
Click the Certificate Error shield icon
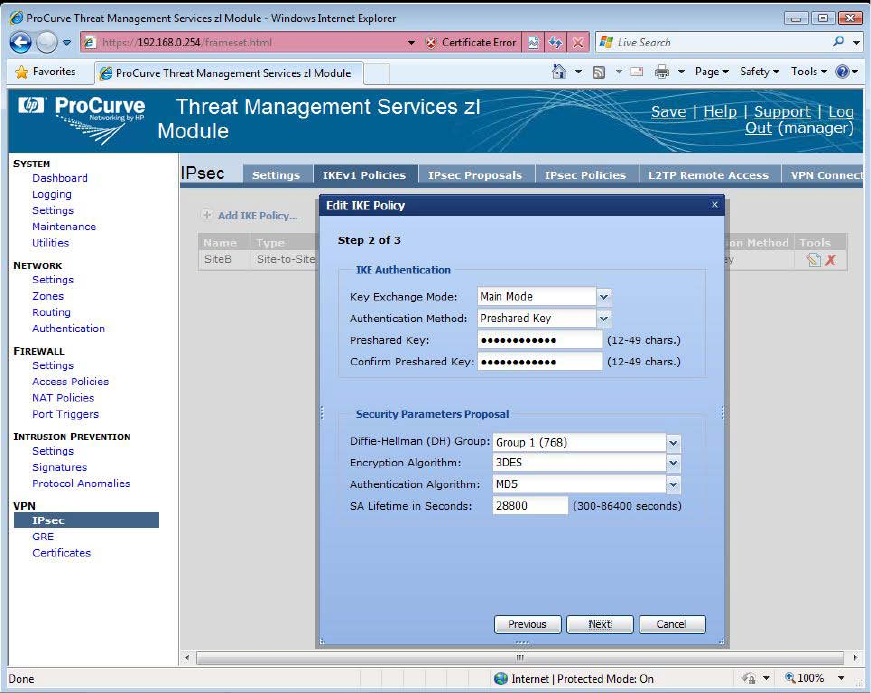coord(430,43)
